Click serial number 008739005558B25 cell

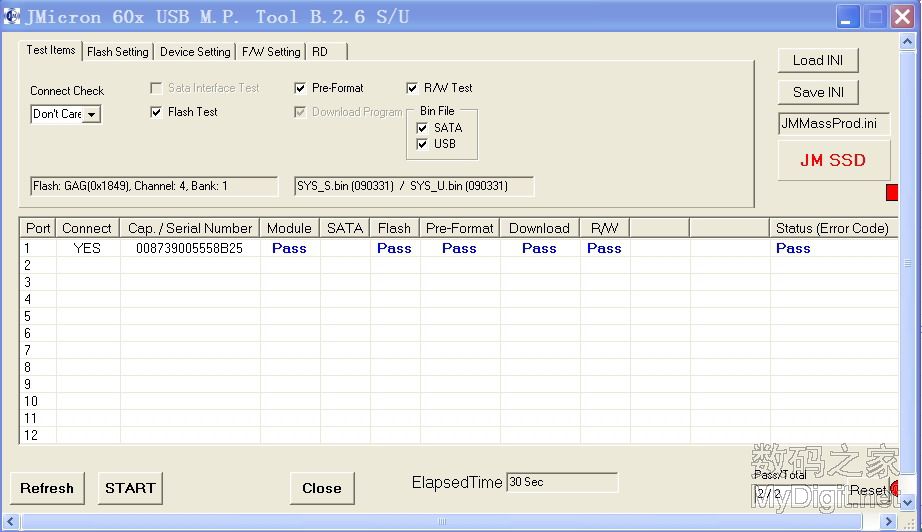[x=189, y=248]
